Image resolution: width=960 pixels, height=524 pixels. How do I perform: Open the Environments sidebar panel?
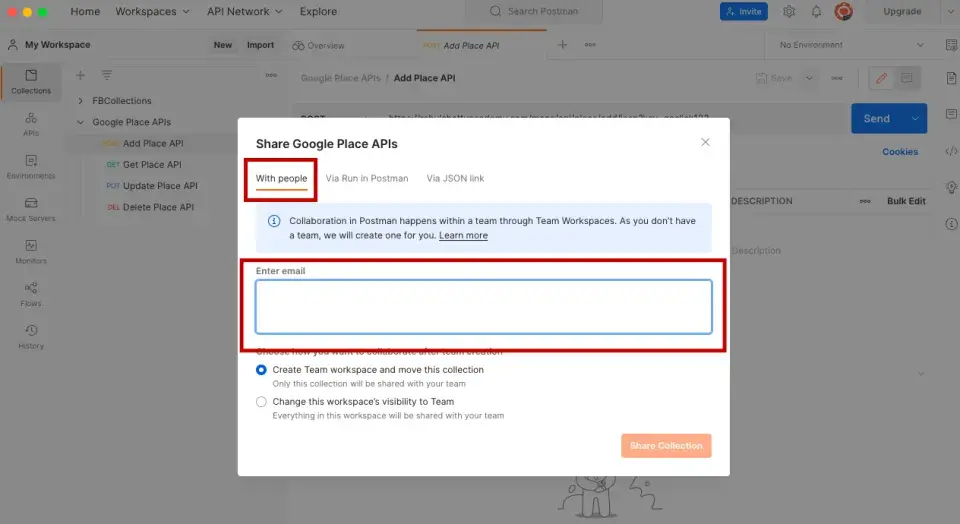[x=31, y=167]
